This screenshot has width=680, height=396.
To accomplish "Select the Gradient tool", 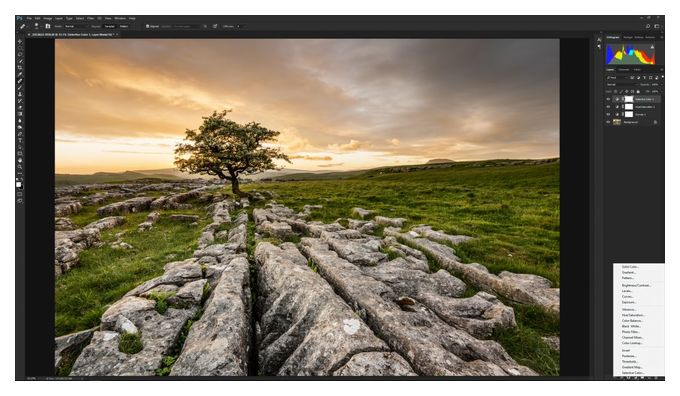I will (20, 114).
